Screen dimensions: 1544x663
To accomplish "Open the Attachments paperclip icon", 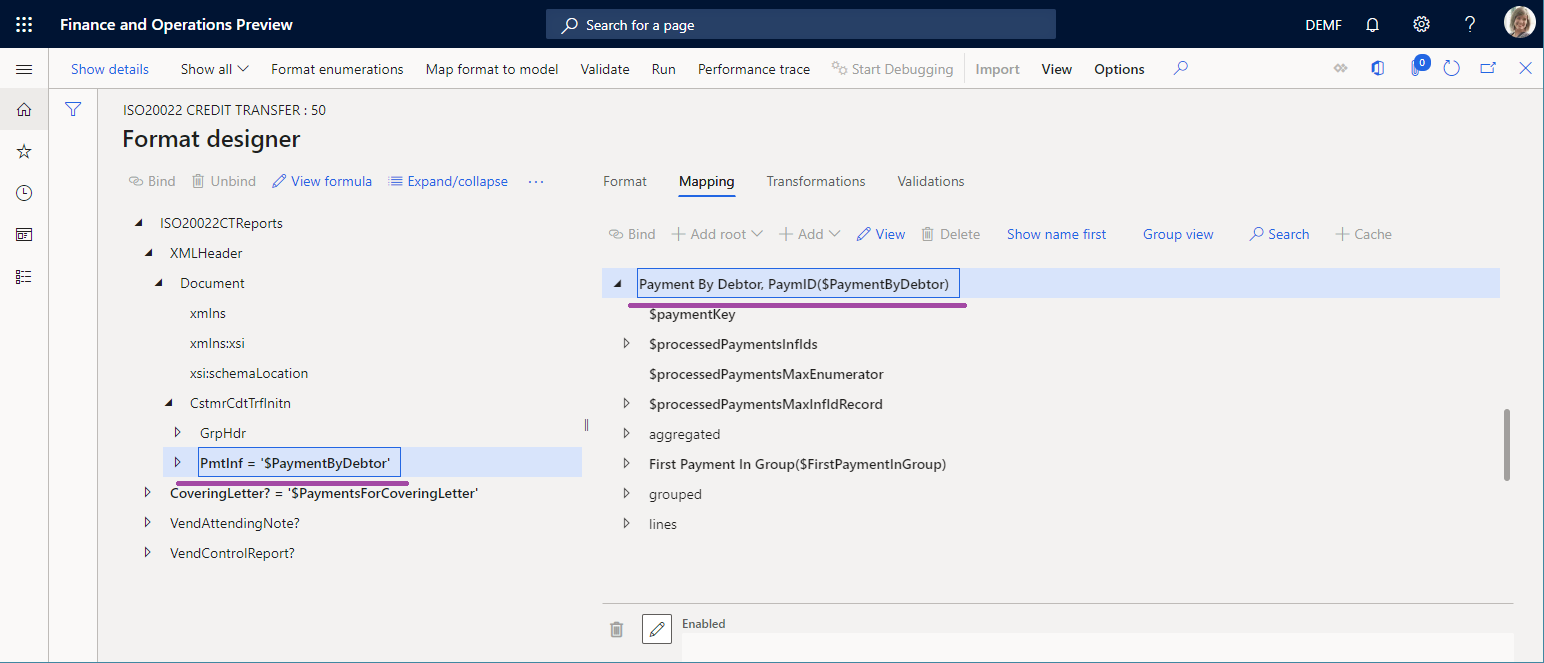I will click(1416, 68).
